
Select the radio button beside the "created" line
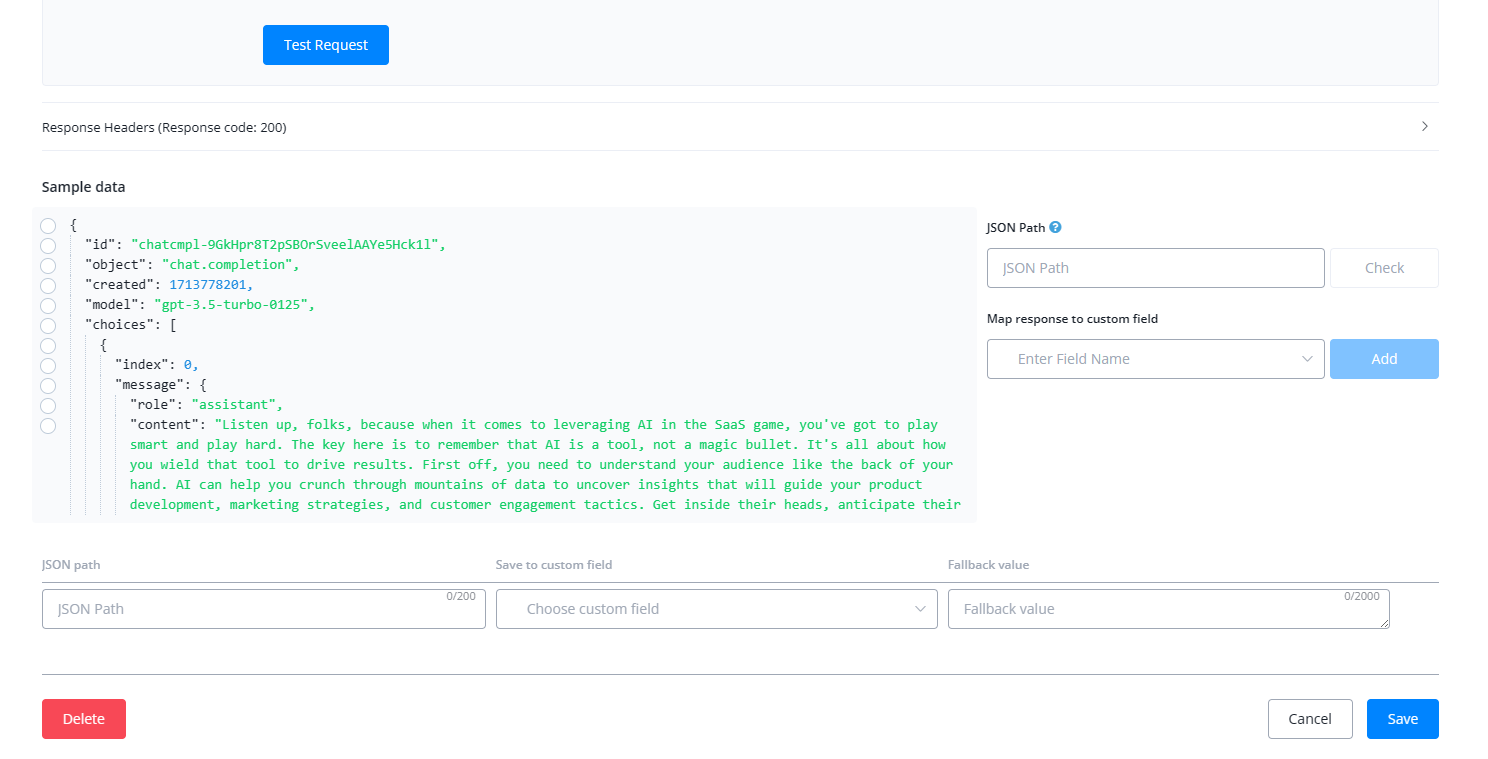(x=48, y=286)
